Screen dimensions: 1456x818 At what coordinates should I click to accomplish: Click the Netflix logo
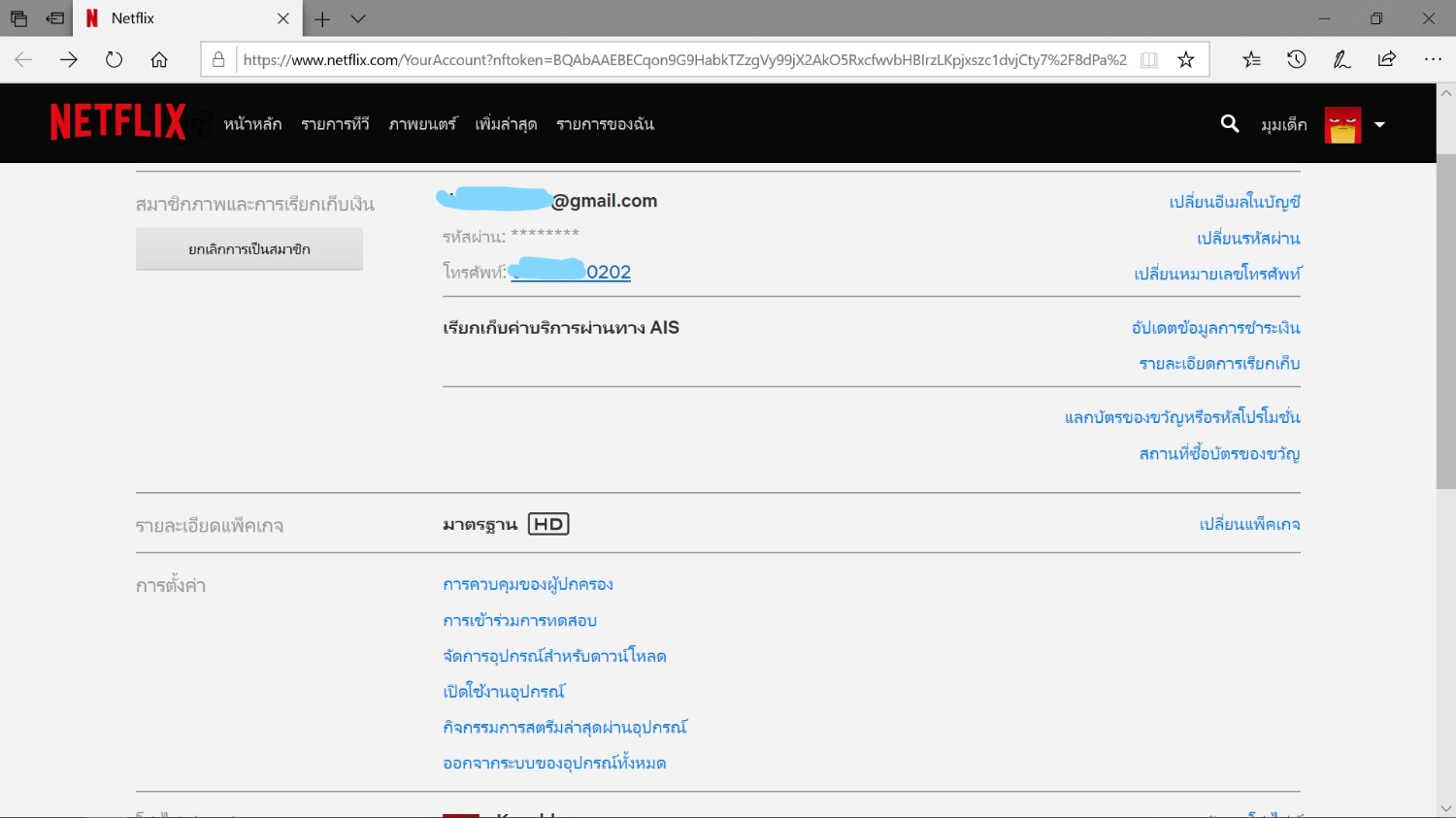tap(117, 122)
